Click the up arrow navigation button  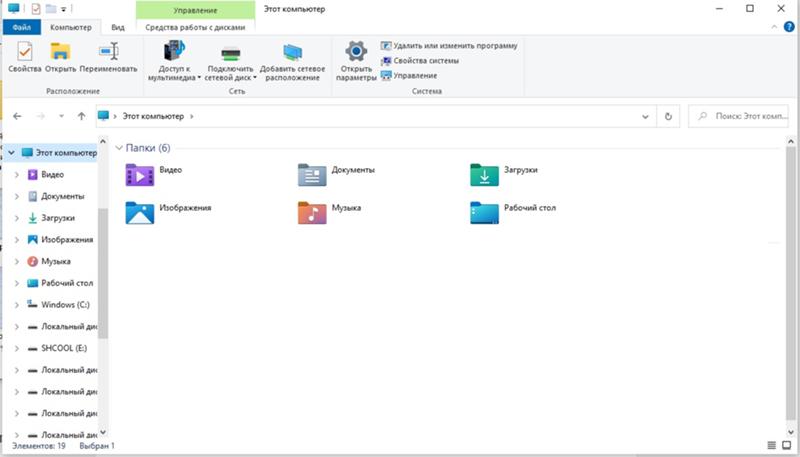tap(81, 116)
